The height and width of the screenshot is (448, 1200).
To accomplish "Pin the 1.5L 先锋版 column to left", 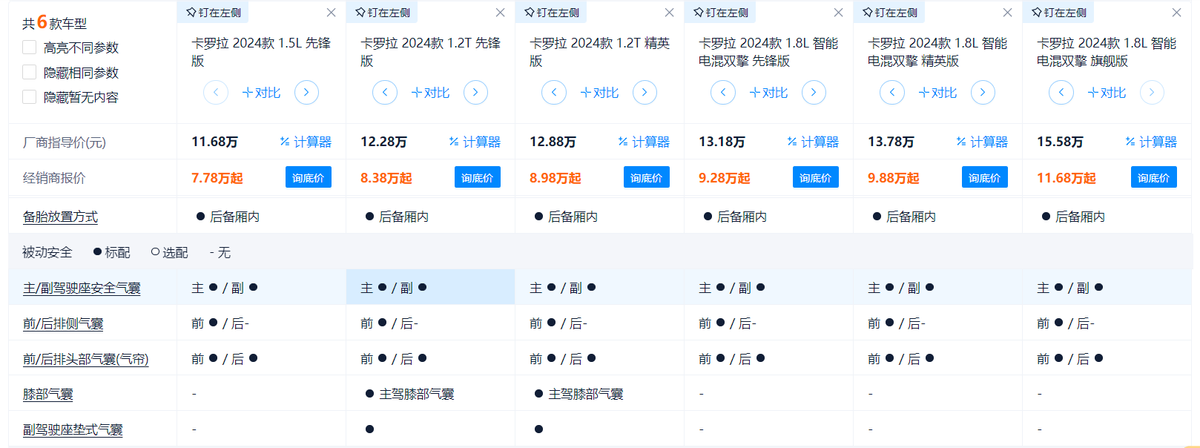I will point(214,12).
